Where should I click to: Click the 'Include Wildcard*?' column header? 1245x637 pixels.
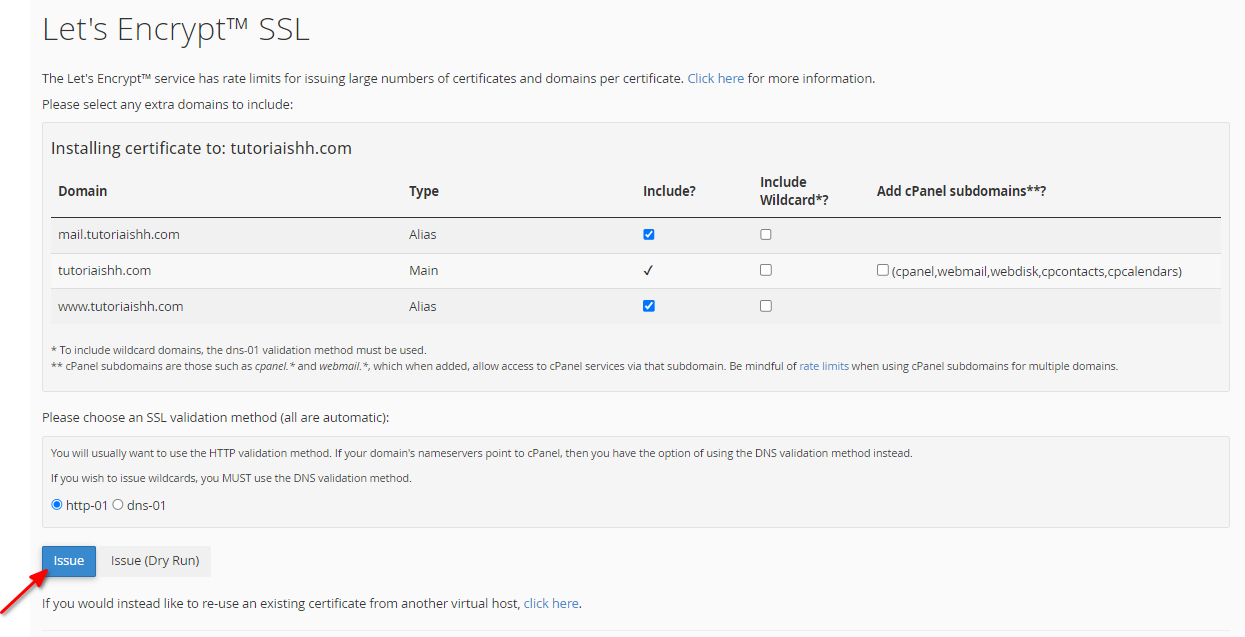(795, 190)
